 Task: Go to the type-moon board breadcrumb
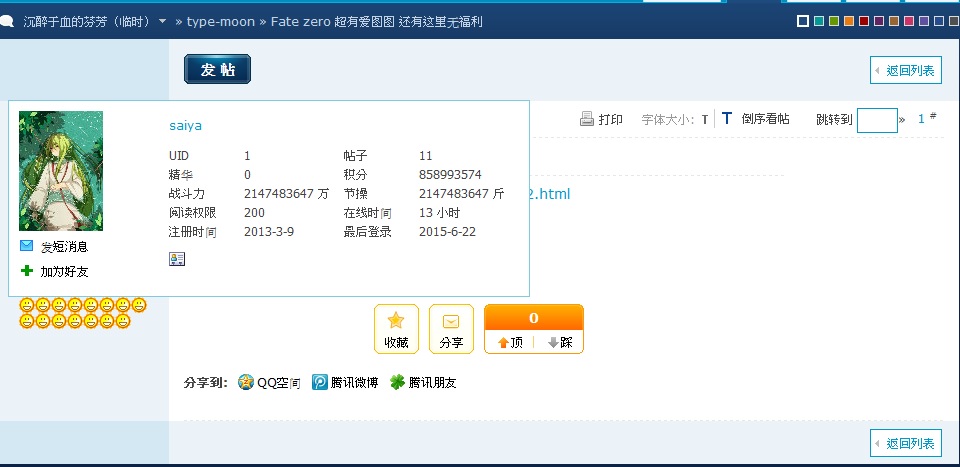220,22
